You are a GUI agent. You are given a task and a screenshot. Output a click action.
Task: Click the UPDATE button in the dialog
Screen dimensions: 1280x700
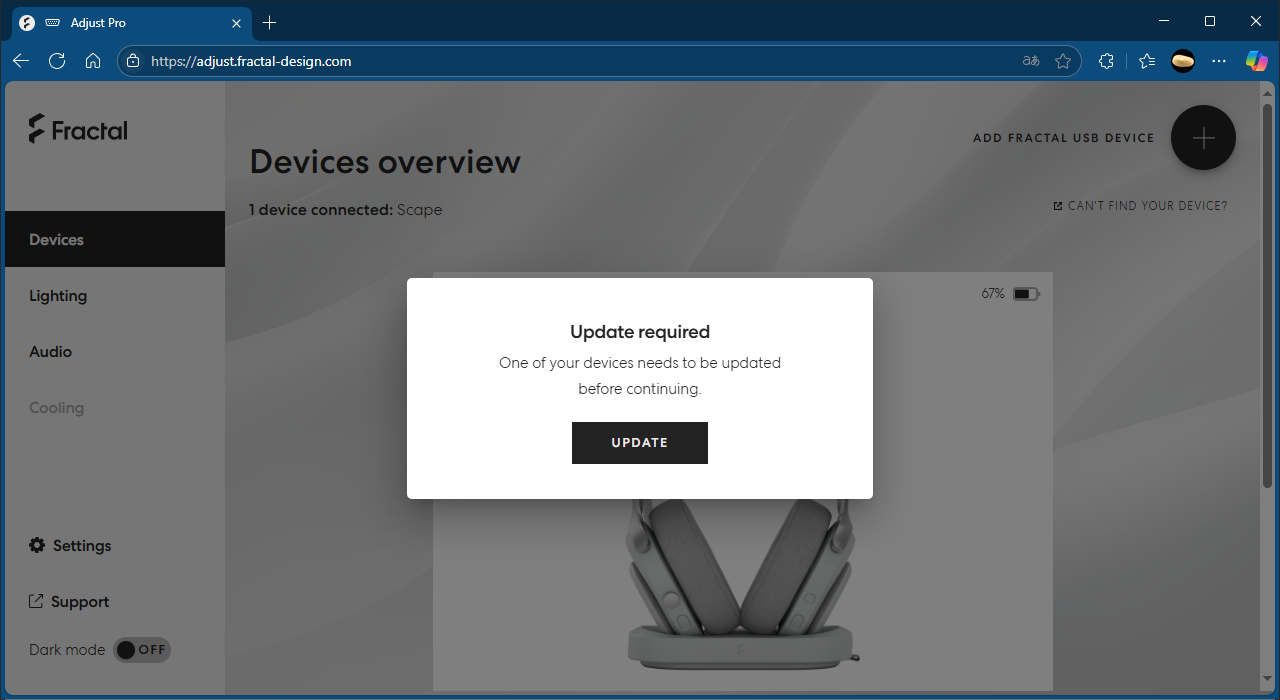point(640,443)
